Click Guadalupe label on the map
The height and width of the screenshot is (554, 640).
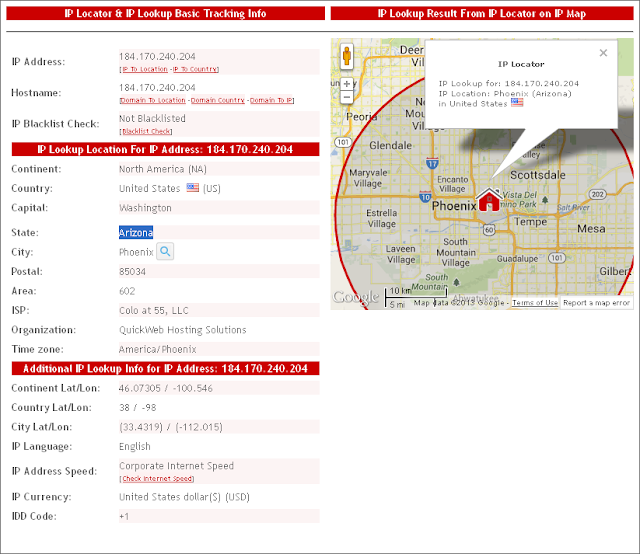pos(517,259)
